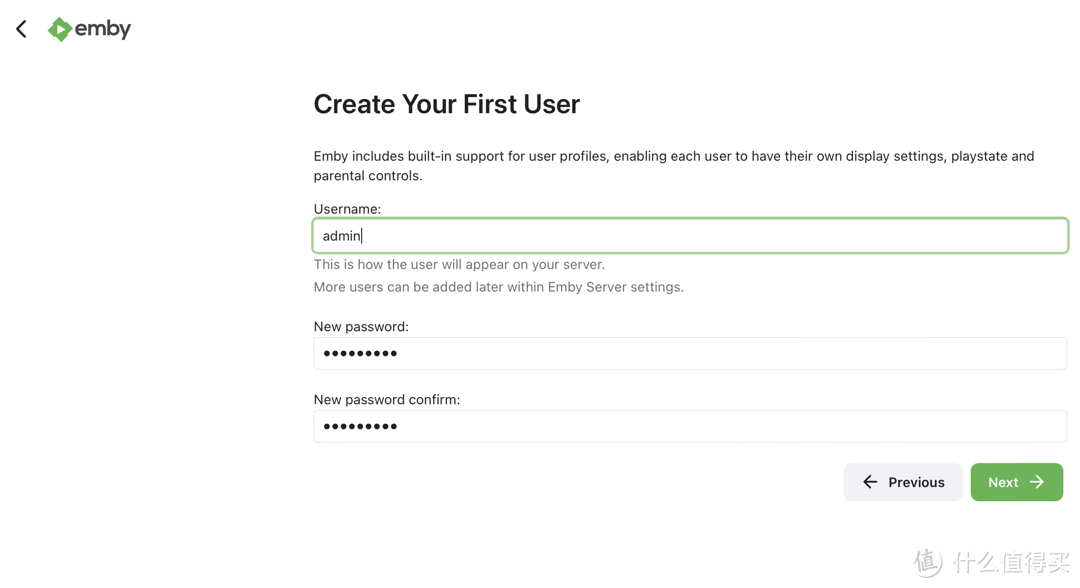Click the paragraph about built-in user profiles

[673, 165]
